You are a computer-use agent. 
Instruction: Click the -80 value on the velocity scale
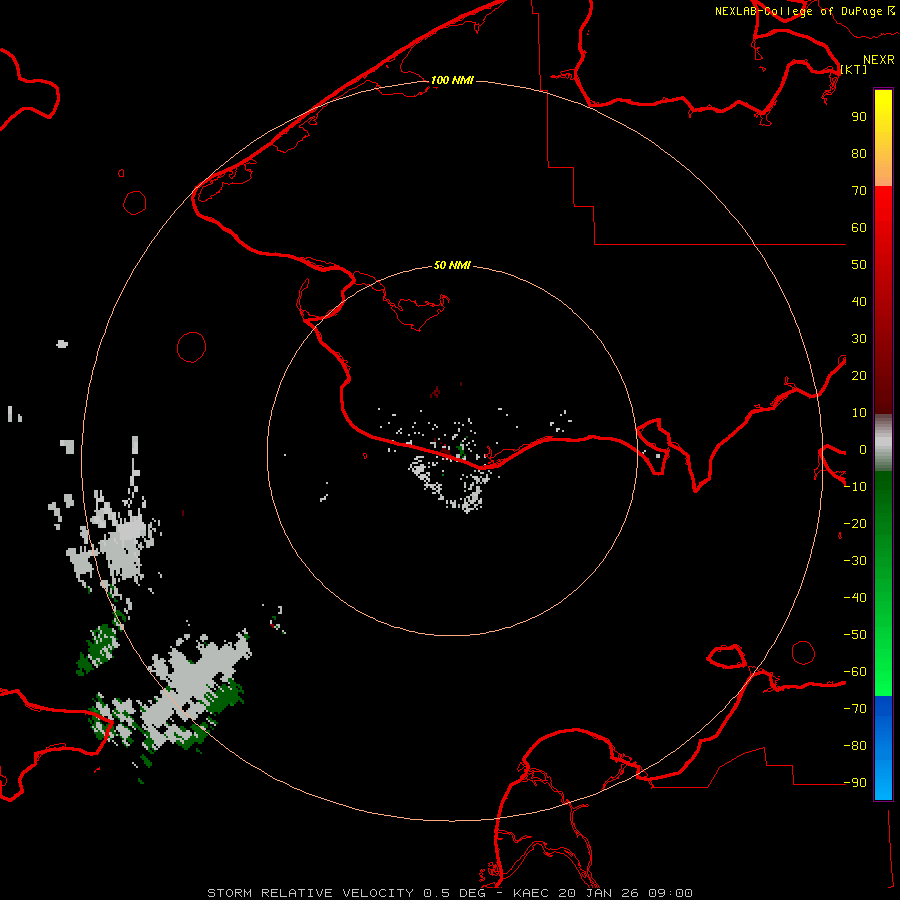855,746
